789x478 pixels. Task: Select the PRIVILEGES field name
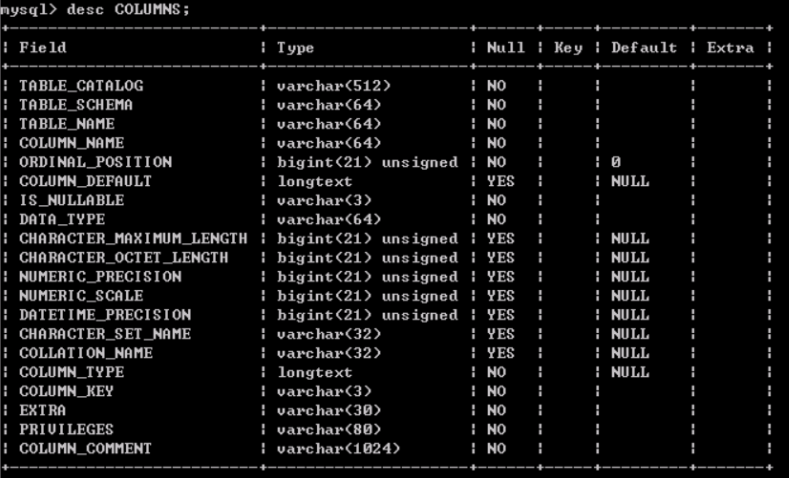click(66, 430)
